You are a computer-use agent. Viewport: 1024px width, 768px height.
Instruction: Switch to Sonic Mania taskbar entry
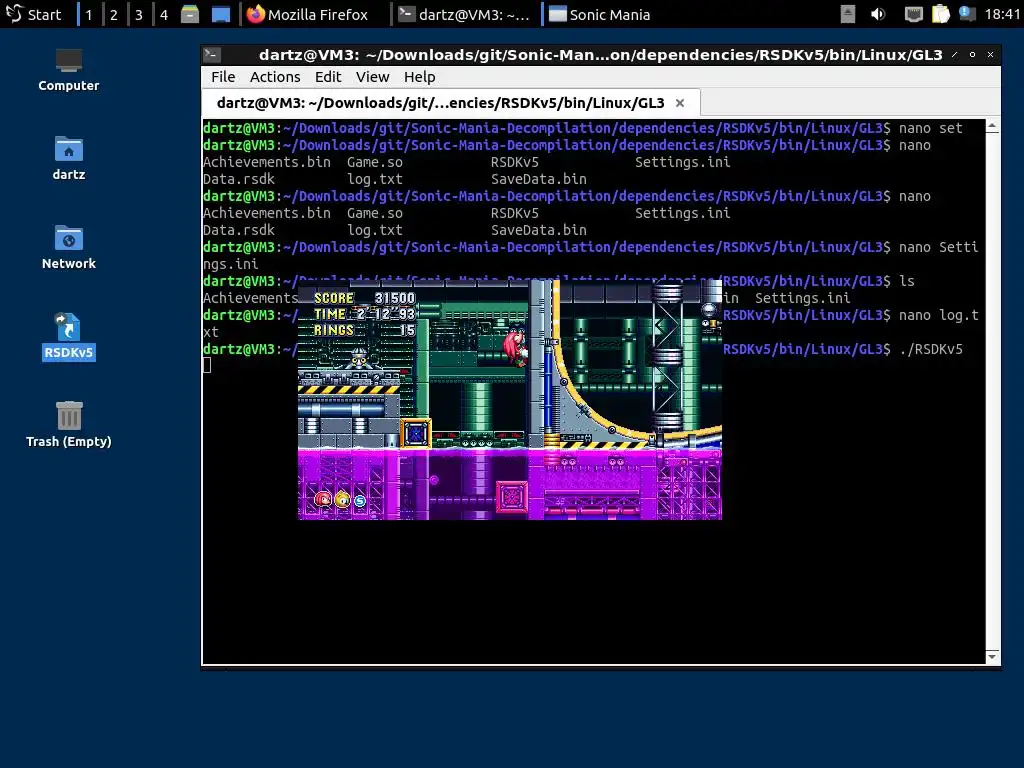click(600, 14)
